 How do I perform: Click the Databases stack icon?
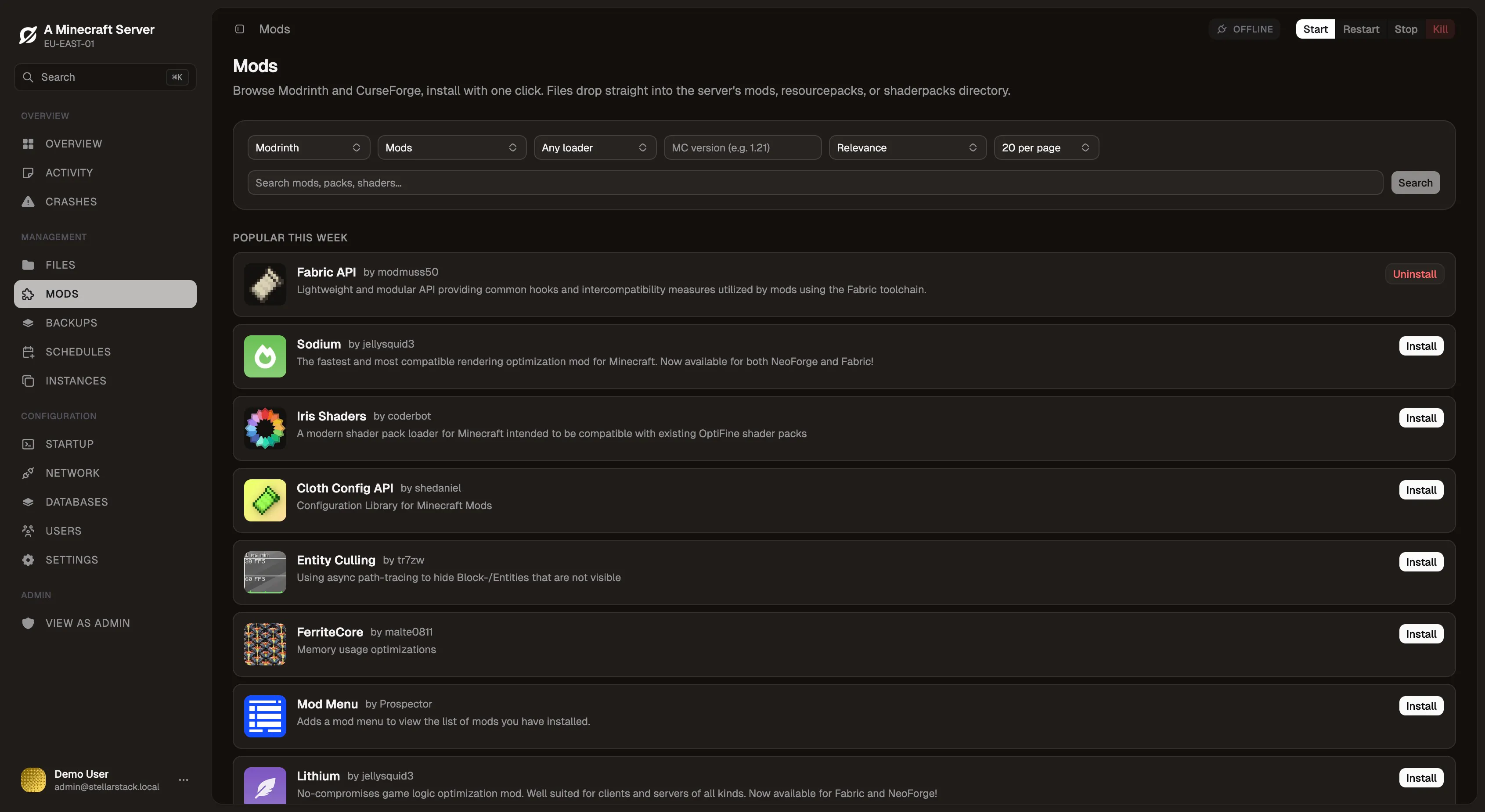[28, 502]
